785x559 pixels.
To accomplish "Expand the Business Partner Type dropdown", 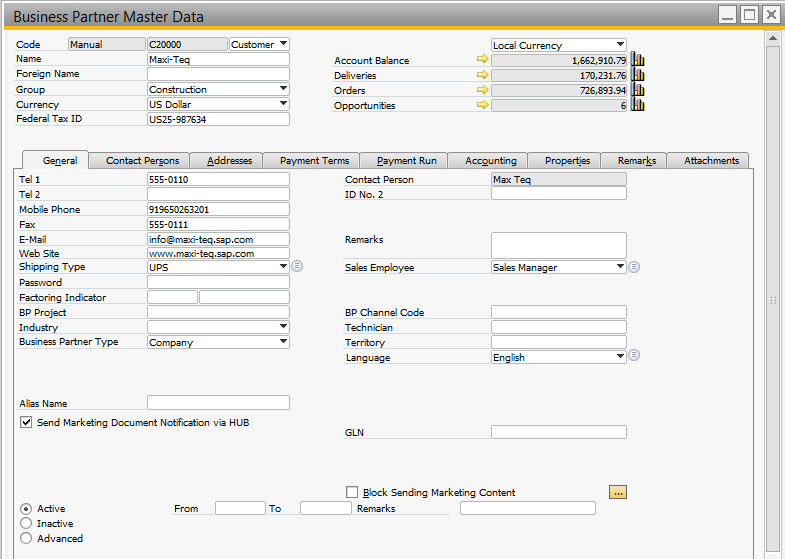I will [x=283, y=342].
